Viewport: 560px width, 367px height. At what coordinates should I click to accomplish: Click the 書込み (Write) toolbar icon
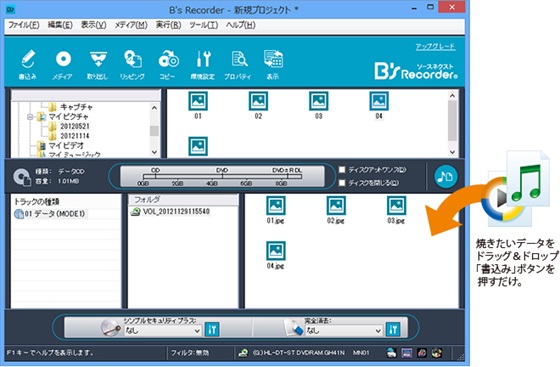pyautogui.click(x=28, y=64)
